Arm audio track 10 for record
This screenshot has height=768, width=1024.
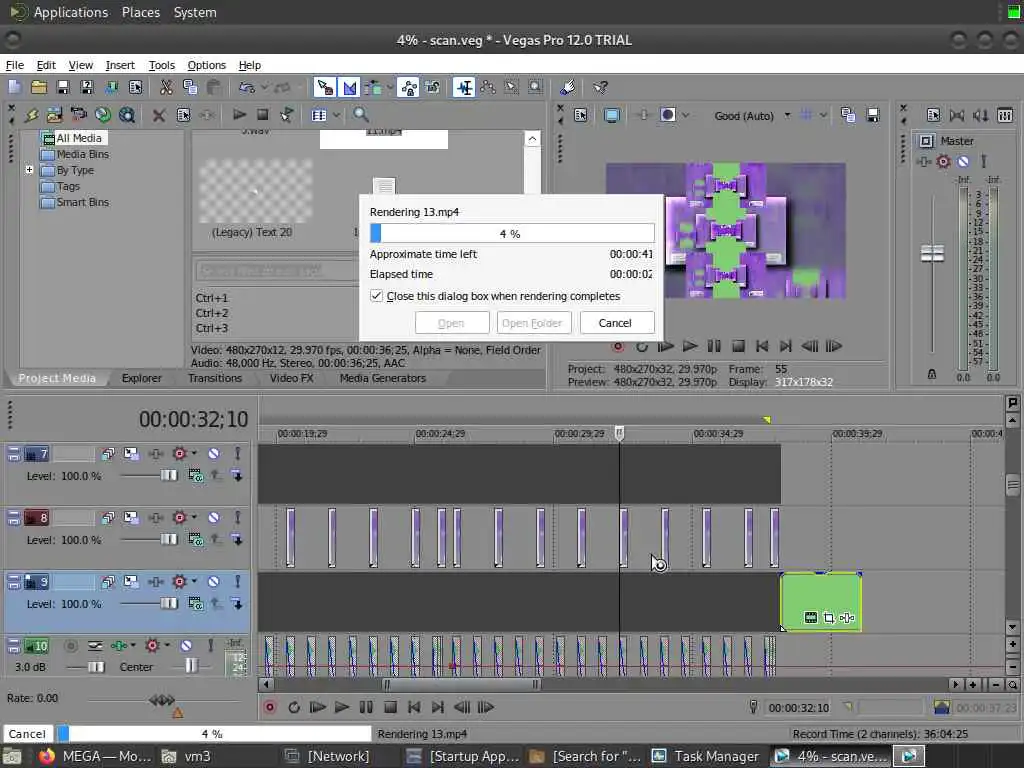pos(71,646)
